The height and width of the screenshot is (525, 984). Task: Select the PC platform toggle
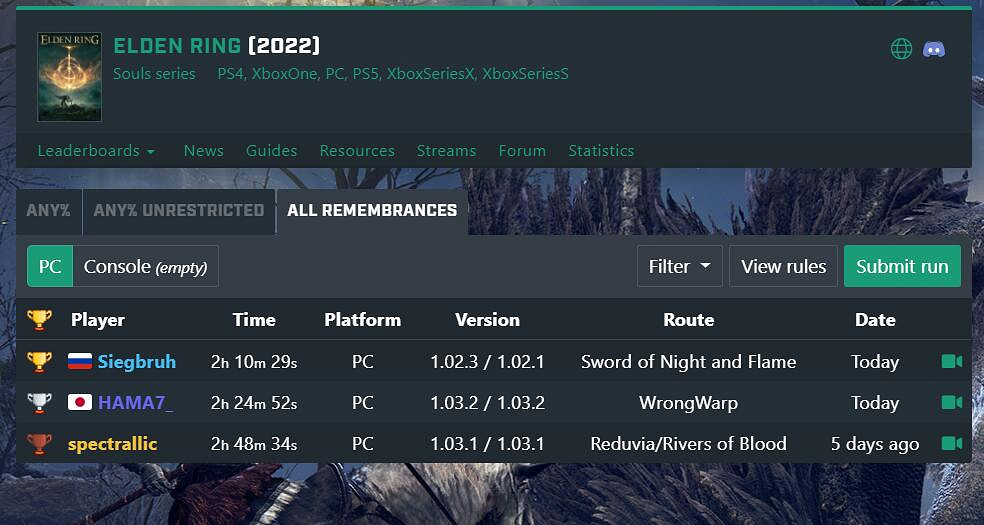50,266
